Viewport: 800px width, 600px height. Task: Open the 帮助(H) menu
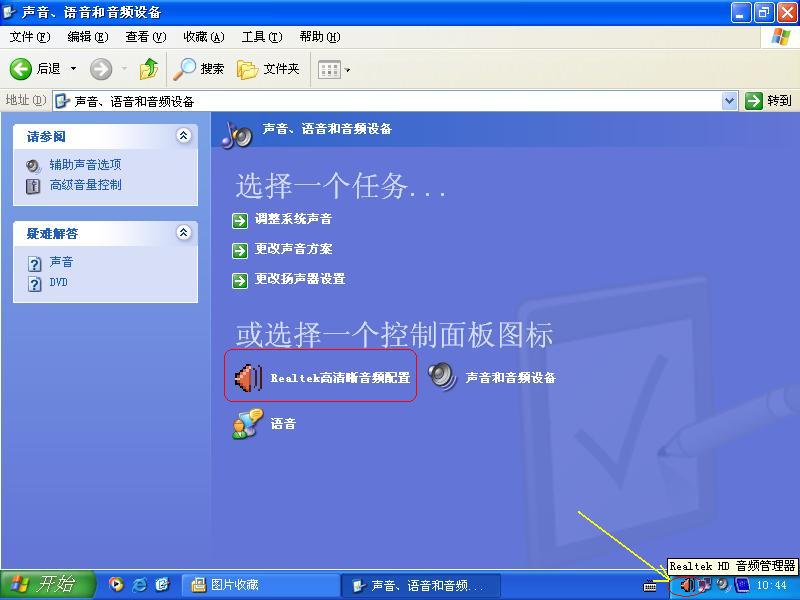[x=320, y=37]
